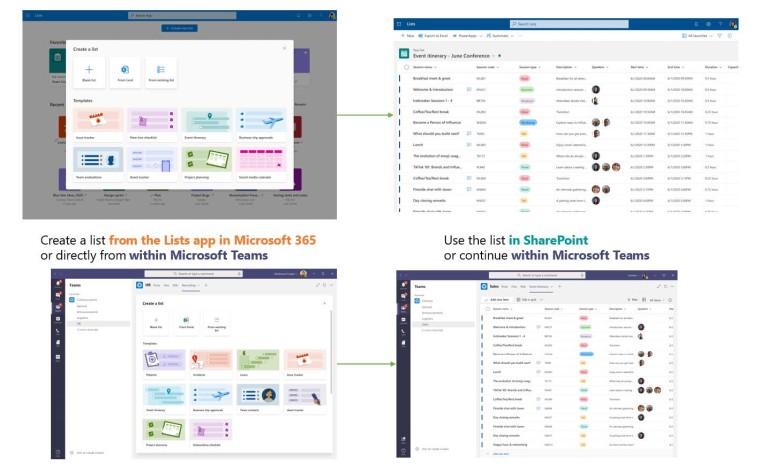Add a tab with the plus in HR channel
The image size is (760, 471).
[206, 285]
